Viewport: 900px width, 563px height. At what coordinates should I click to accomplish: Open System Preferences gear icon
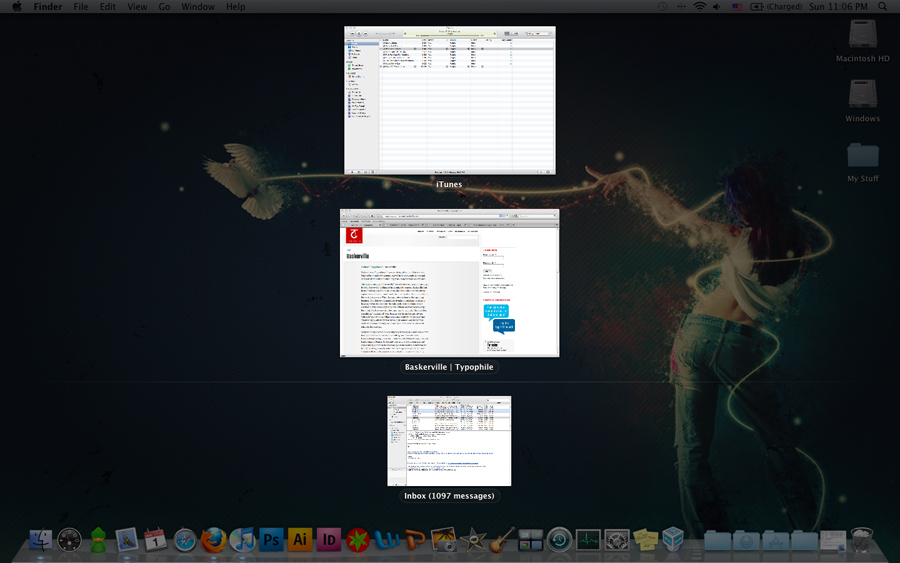pos(617,540)
